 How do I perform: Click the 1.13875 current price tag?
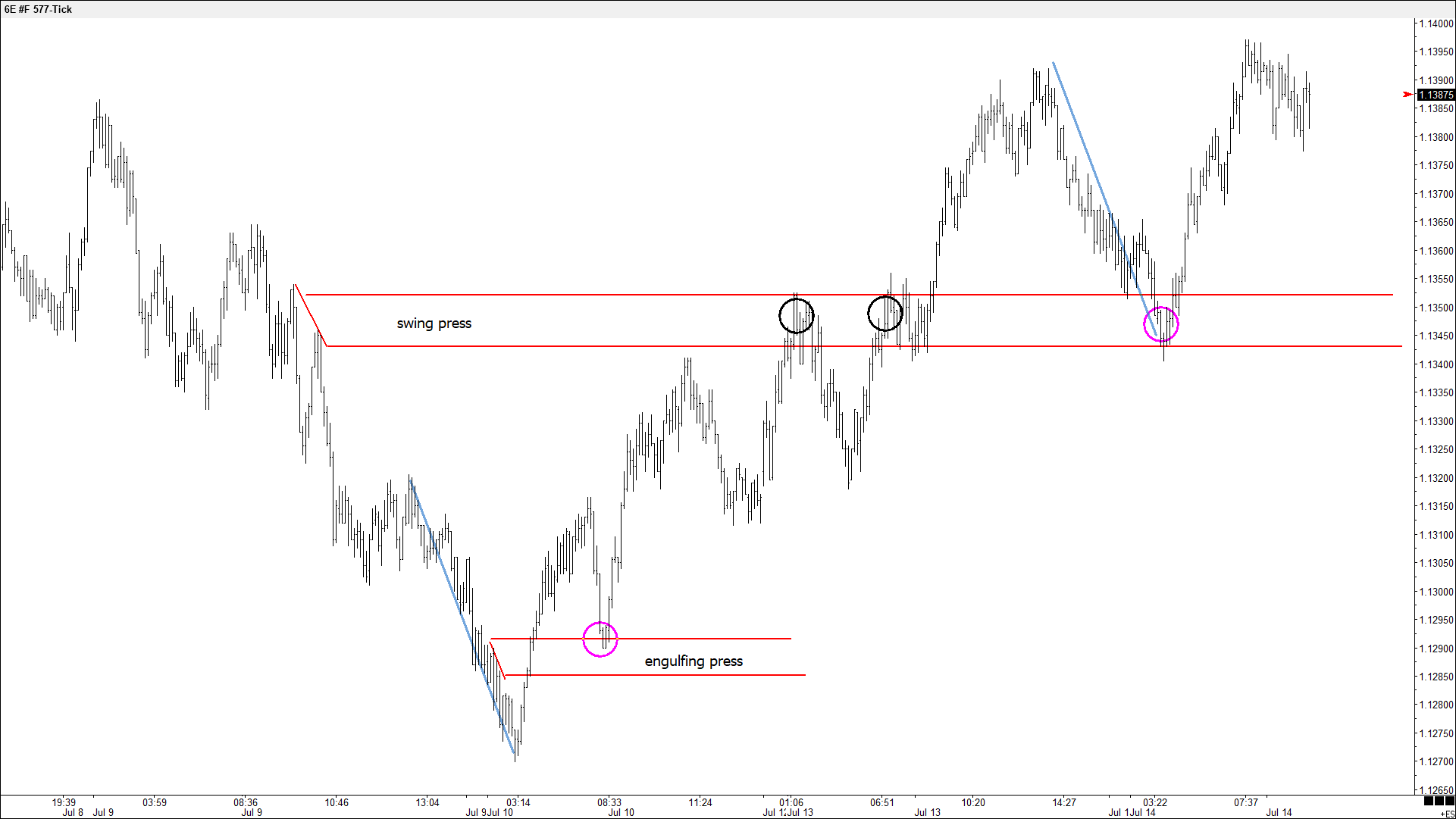(1436, 95)
